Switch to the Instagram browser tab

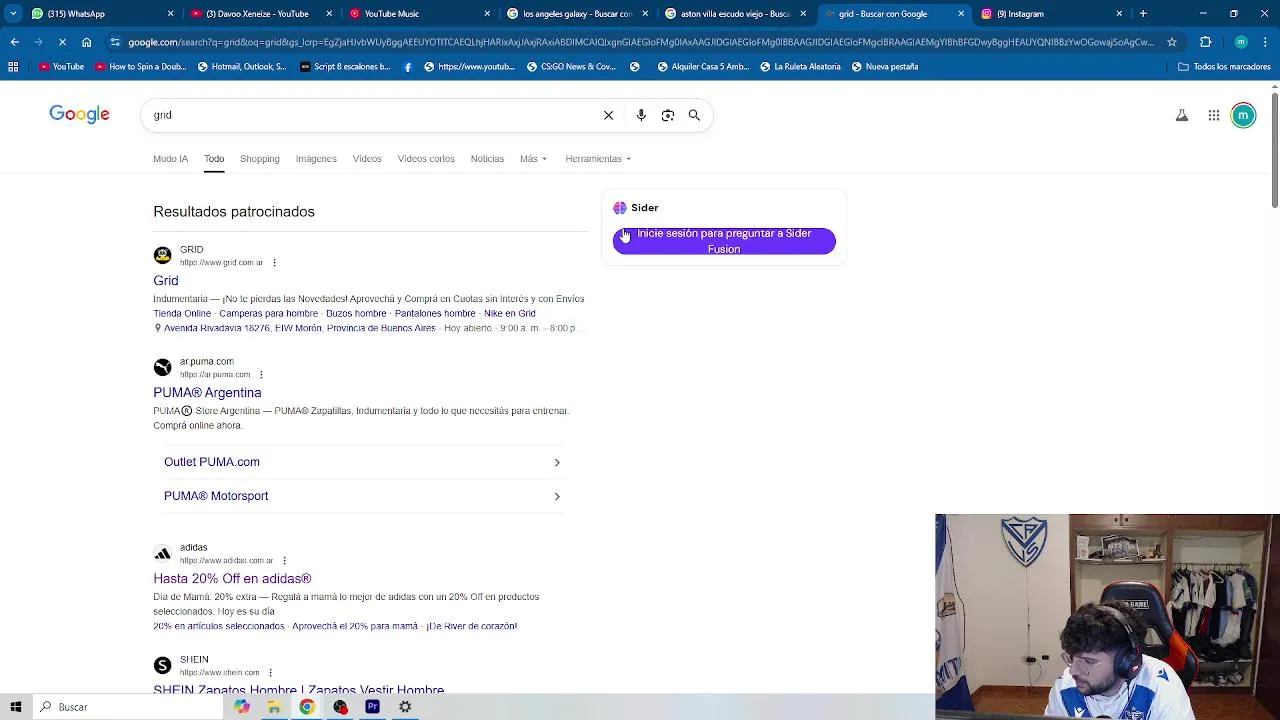point(1050,14)
